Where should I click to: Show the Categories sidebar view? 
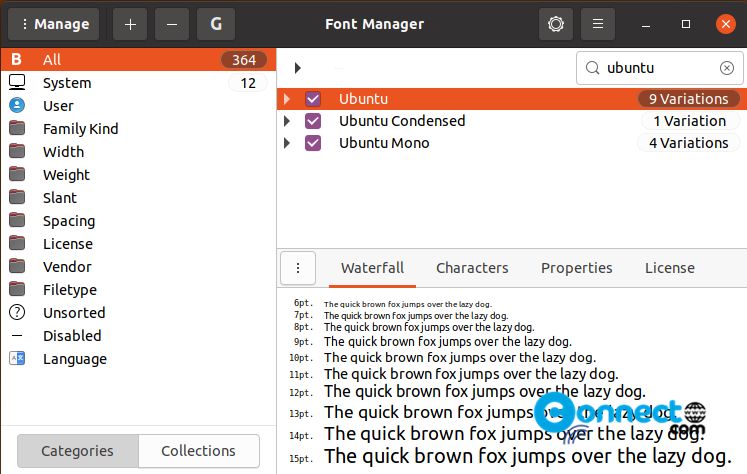coord(78,451)
